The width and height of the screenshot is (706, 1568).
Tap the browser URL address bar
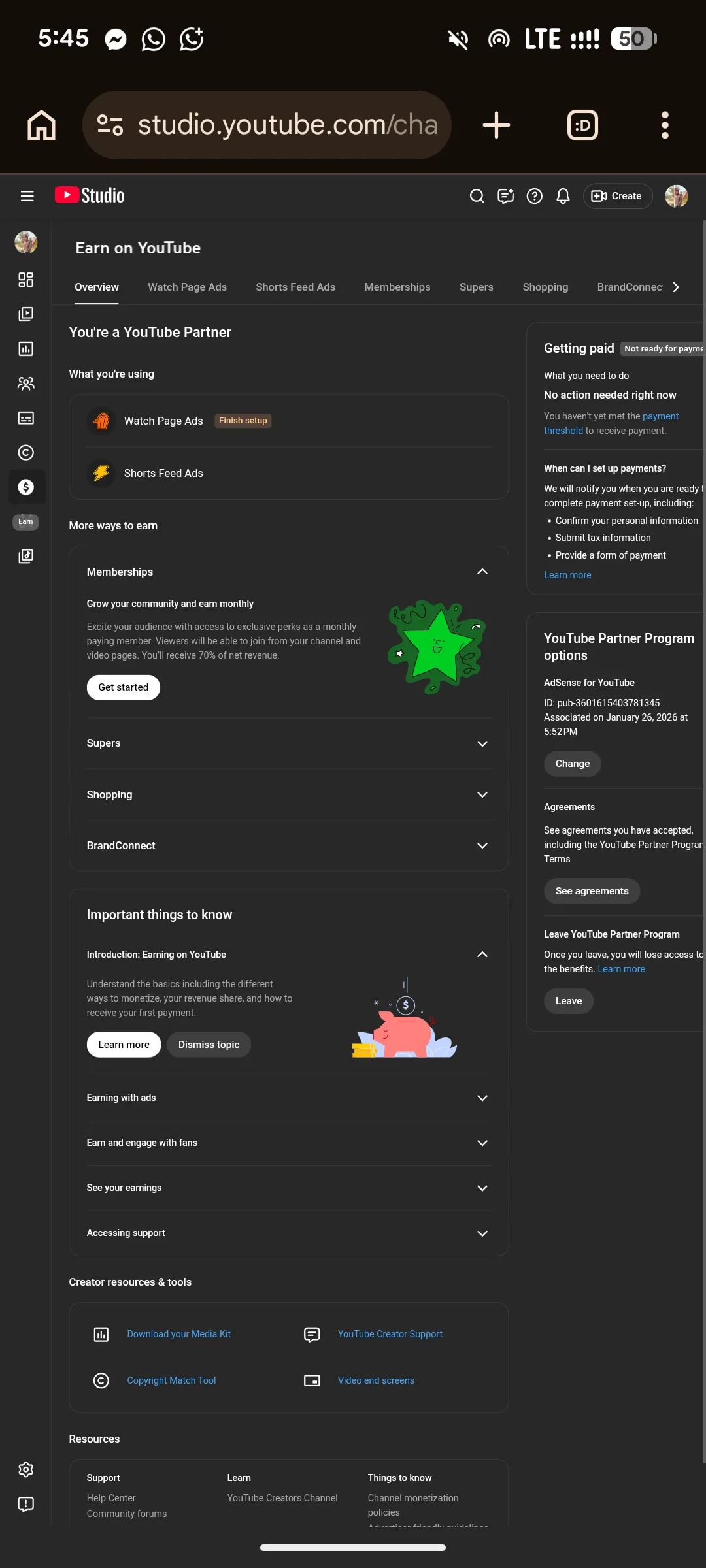(267, 125)
